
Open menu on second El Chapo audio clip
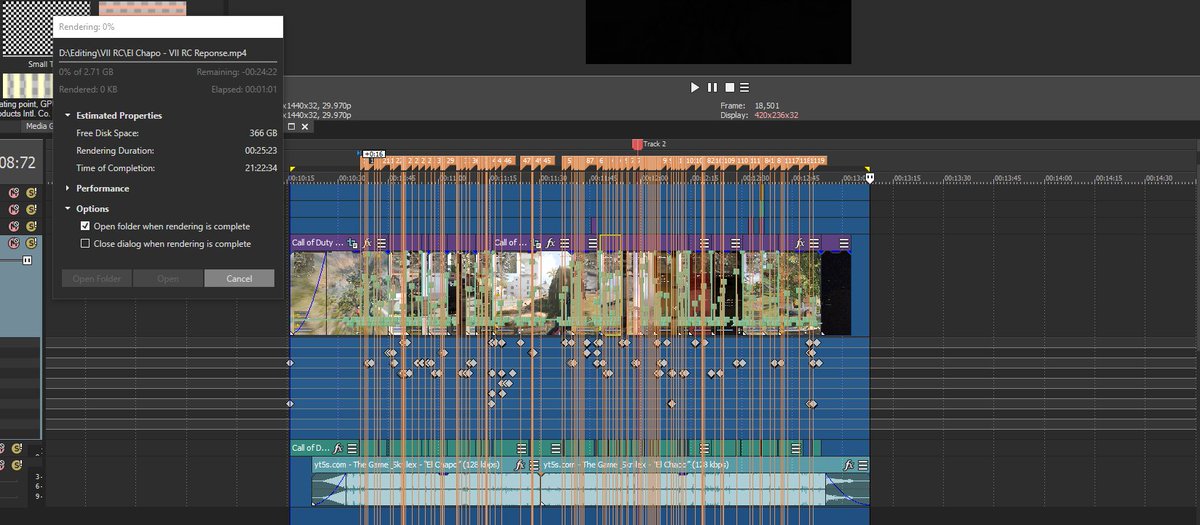(862, 465)
